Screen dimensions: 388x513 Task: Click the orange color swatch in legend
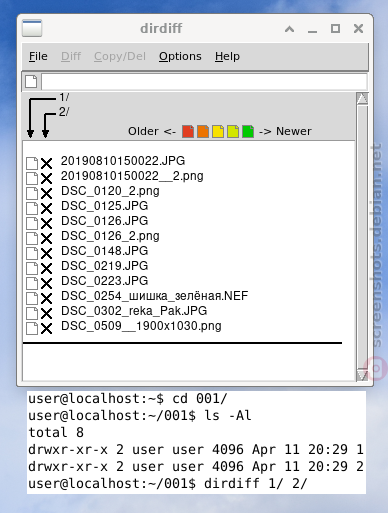click(x=203, y=131)
